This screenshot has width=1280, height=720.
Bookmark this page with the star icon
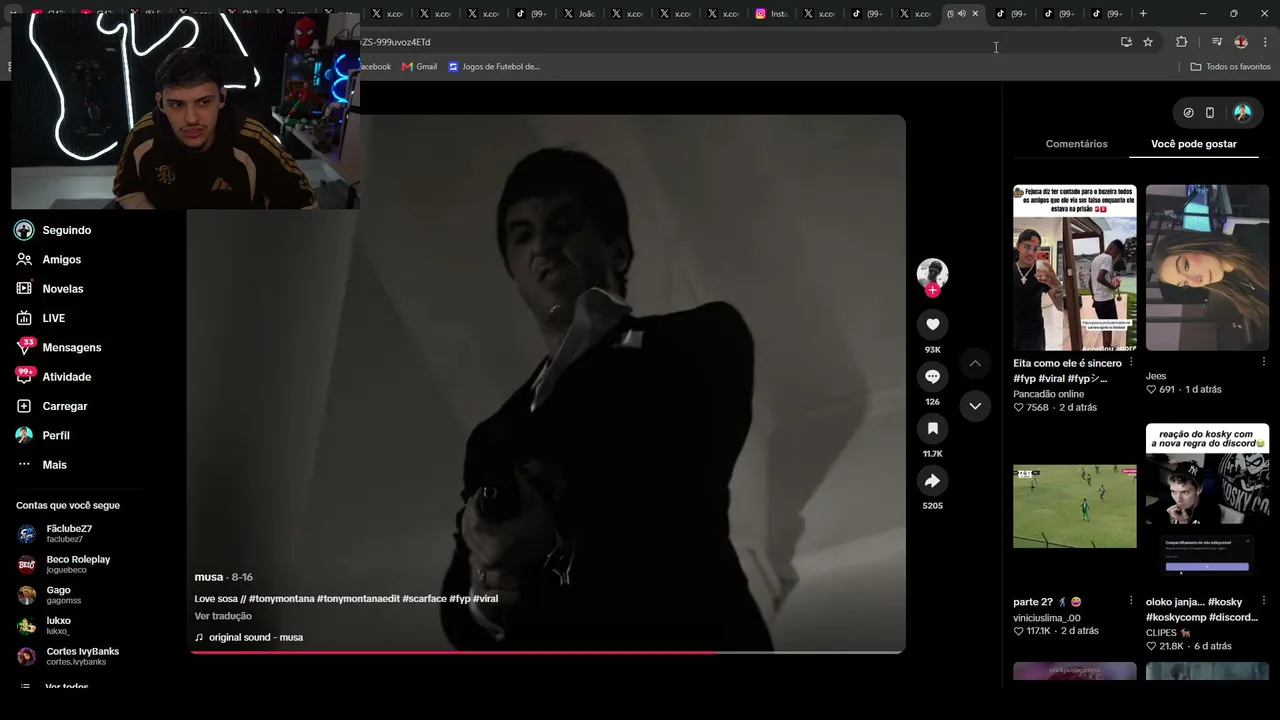click(1148, 42)
